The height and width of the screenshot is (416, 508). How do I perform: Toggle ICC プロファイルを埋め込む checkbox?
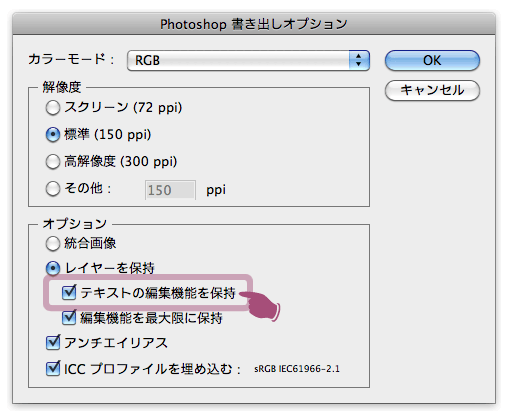click(53, 368)
